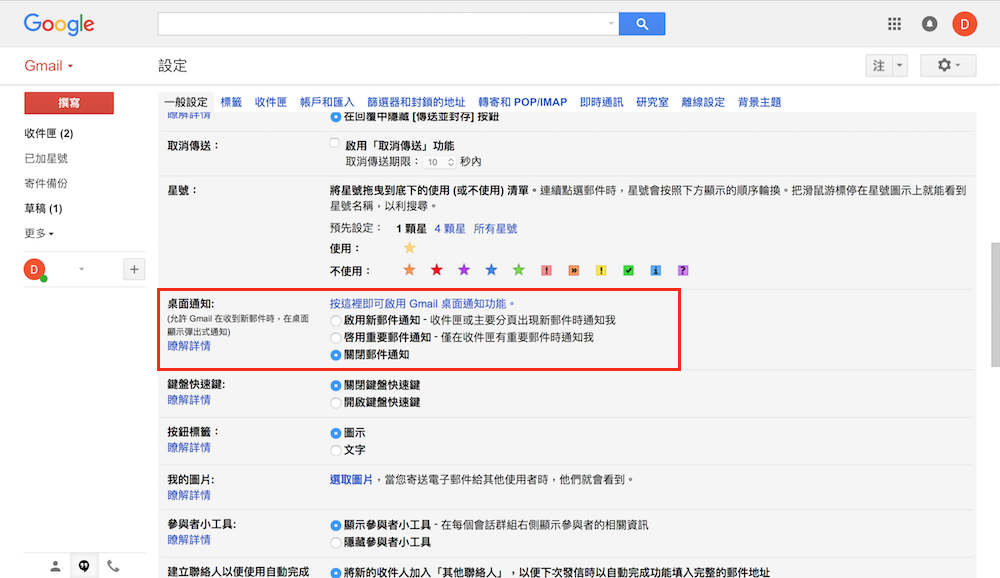Switch to the 標籤 settings tab
This screenshot has height=578, width=1000.
pyautogui.click(x=231, y=102)
